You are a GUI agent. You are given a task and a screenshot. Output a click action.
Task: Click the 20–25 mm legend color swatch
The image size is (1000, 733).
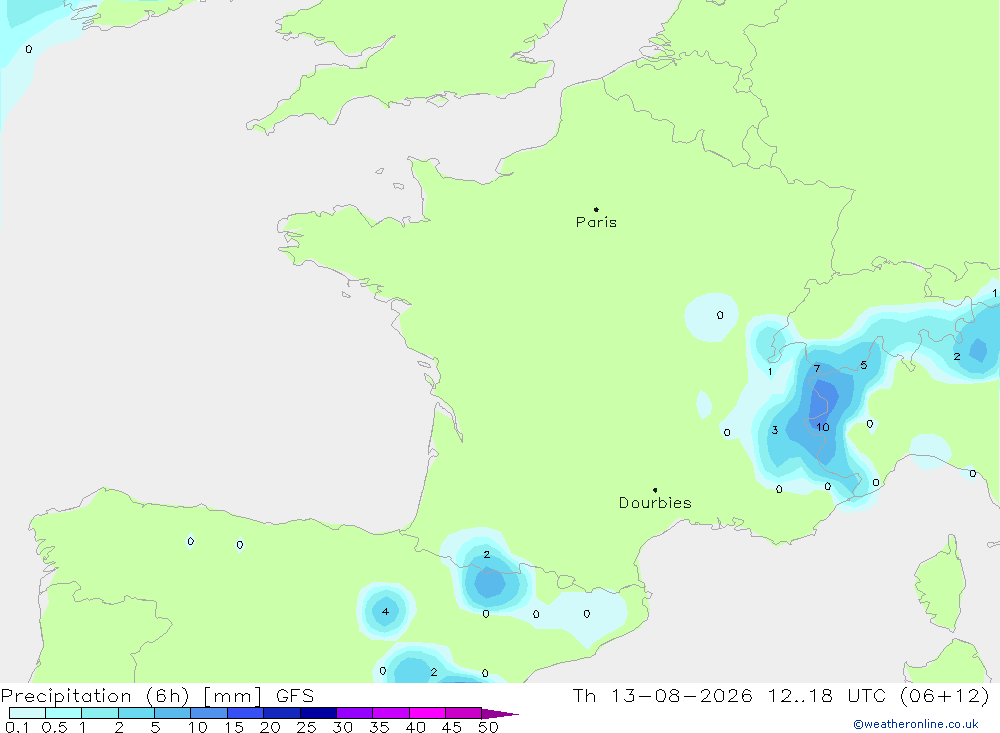(x=282, y=713)
